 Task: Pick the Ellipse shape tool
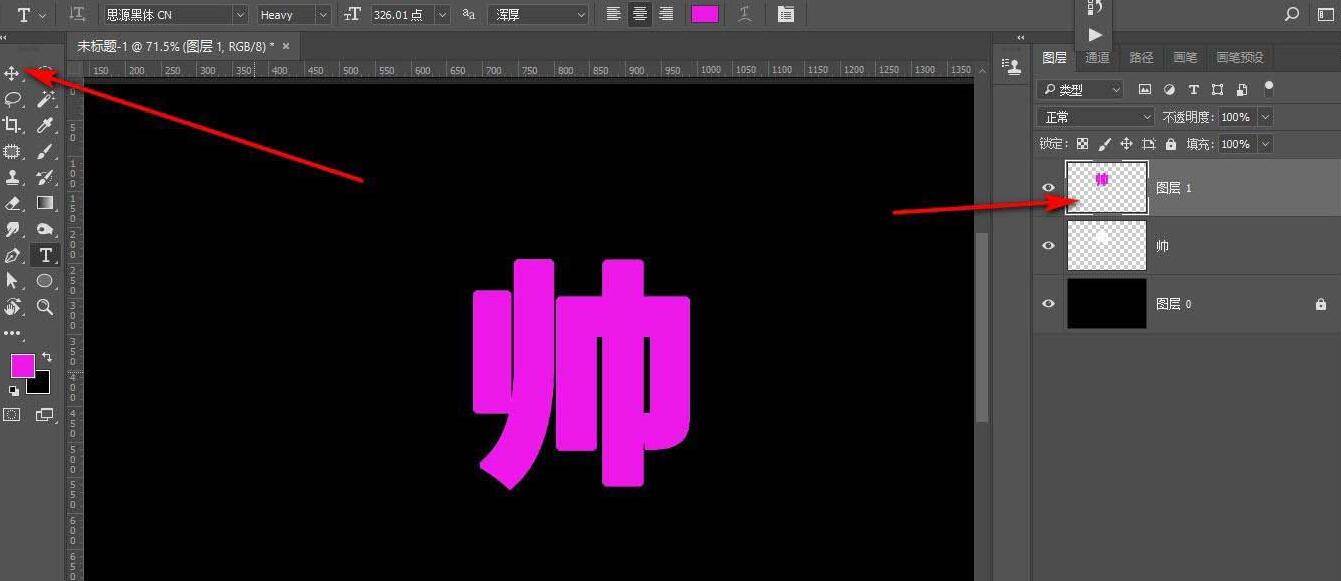tap(45, 281)
